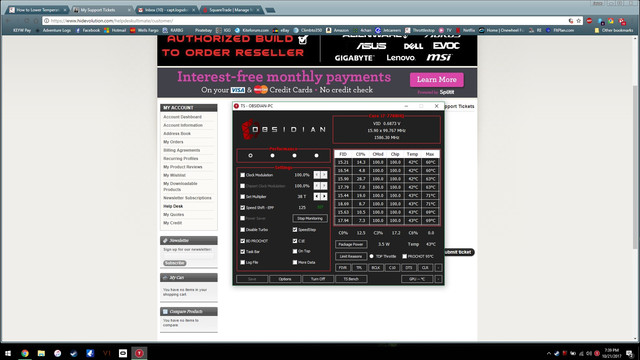This screenshot has width=640, height=360.
Task: Increase the Set Multiplier value with right arrow
Action: click(x=324, y=196)
